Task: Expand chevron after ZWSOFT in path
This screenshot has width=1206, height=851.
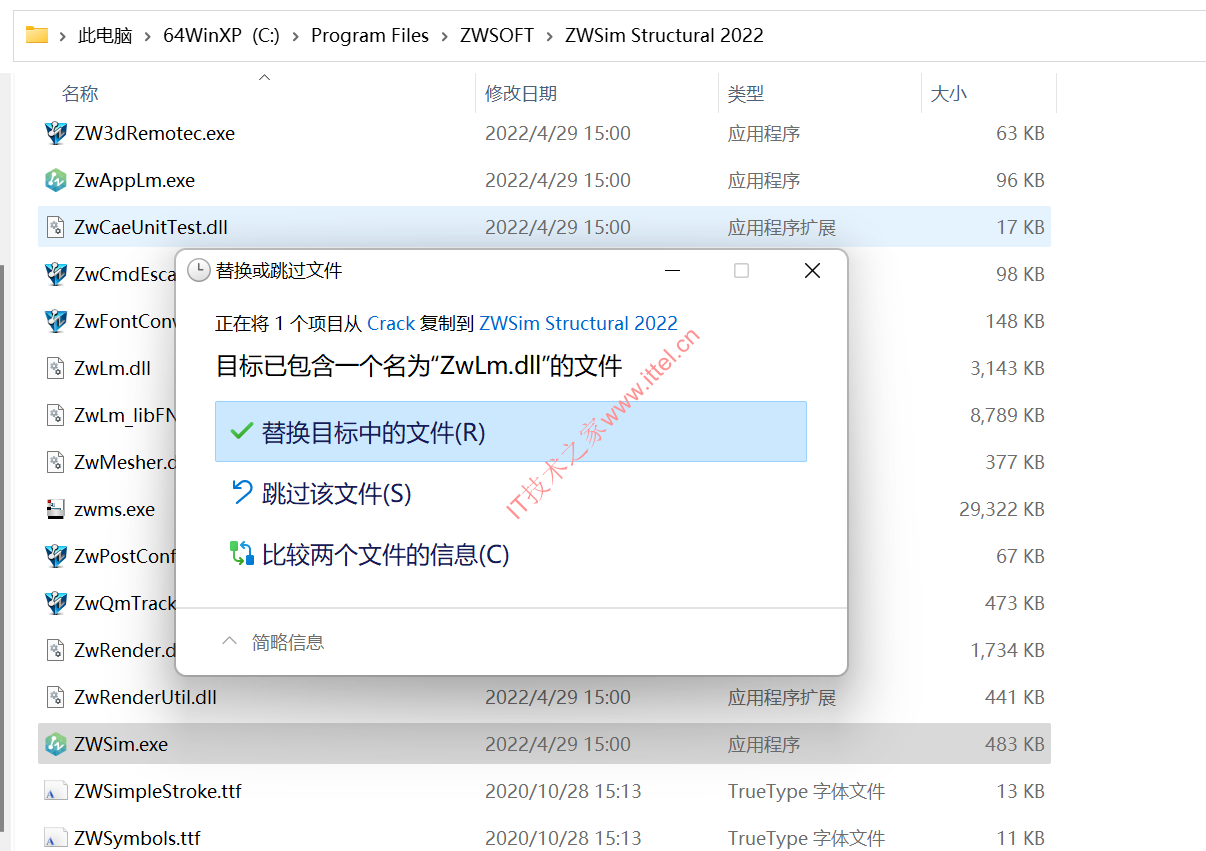Action: pos(549,36)
